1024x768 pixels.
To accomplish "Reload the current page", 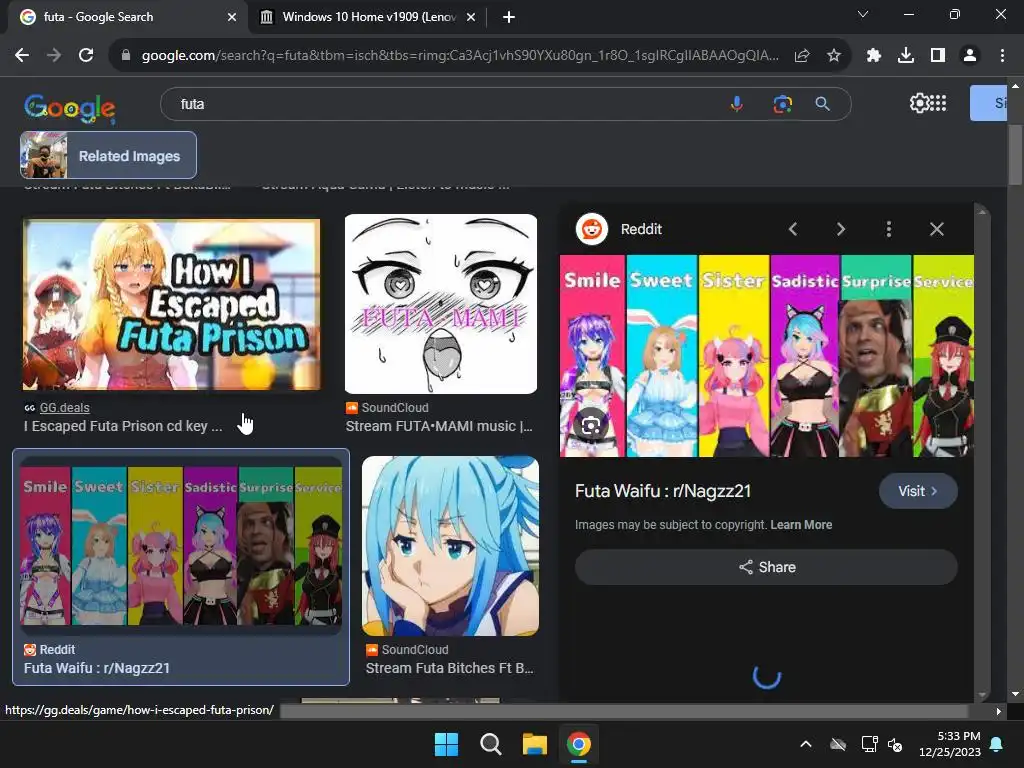I will click(86, 56).
